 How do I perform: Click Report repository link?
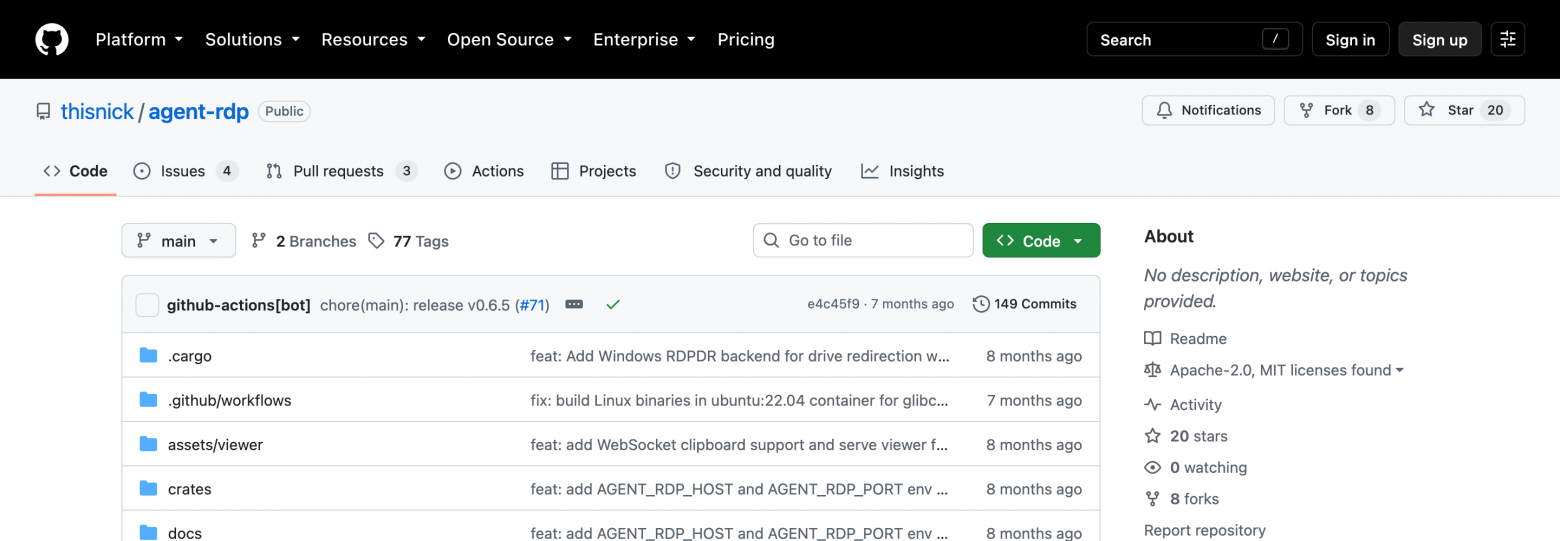pyautogui.click(x=1205, y=530)
